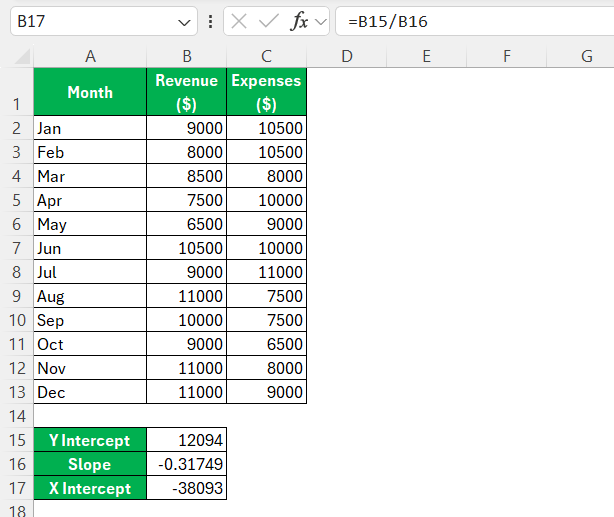Click the Expenses ($) header cell
The height and width of the screenshot is (517, 614).
point(266,92)
